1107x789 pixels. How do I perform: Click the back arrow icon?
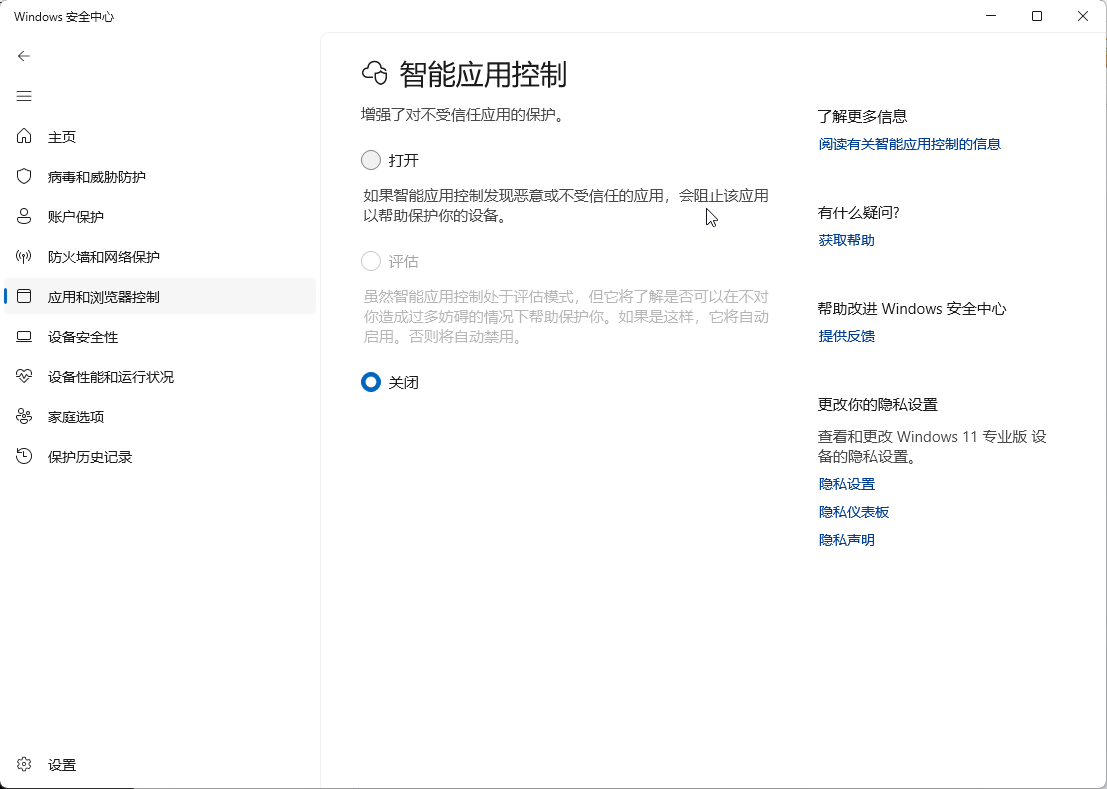pyautogui.click(x=24, y=56)
